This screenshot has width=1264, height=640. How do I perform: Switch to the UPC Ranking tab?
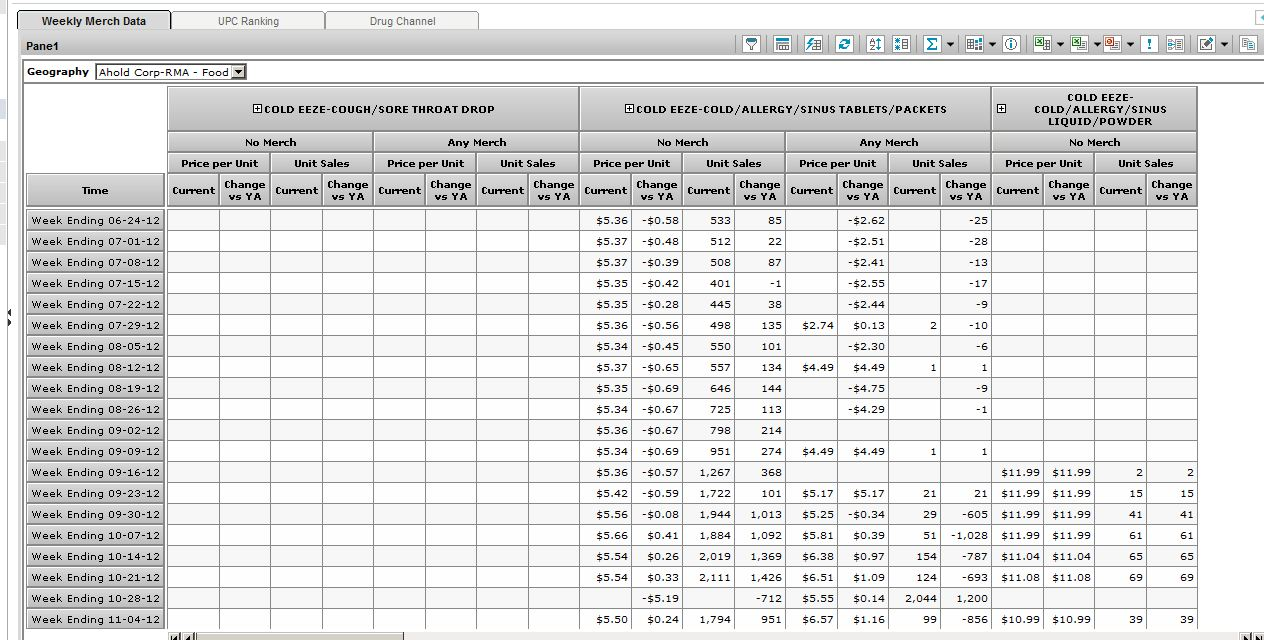248,21
